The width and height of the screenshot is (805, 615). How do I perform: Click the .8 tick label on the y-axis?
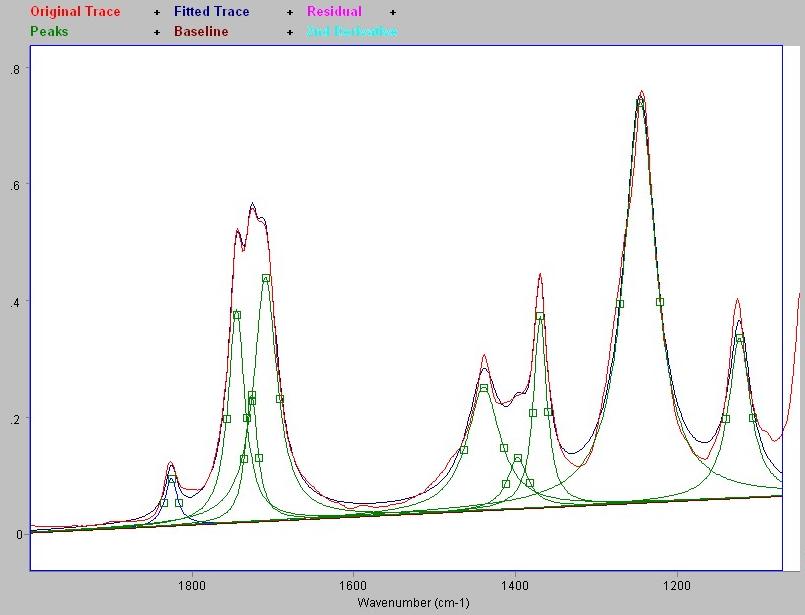click(14, 69)
